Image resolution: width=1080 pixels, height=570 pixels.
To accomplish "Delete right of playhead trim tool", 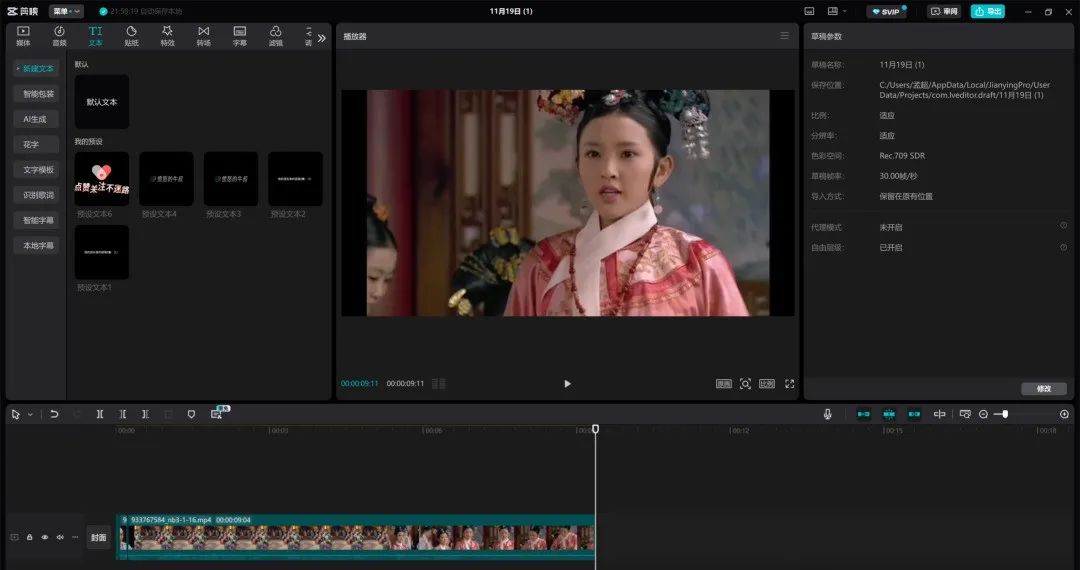I will tap(145, 414).
